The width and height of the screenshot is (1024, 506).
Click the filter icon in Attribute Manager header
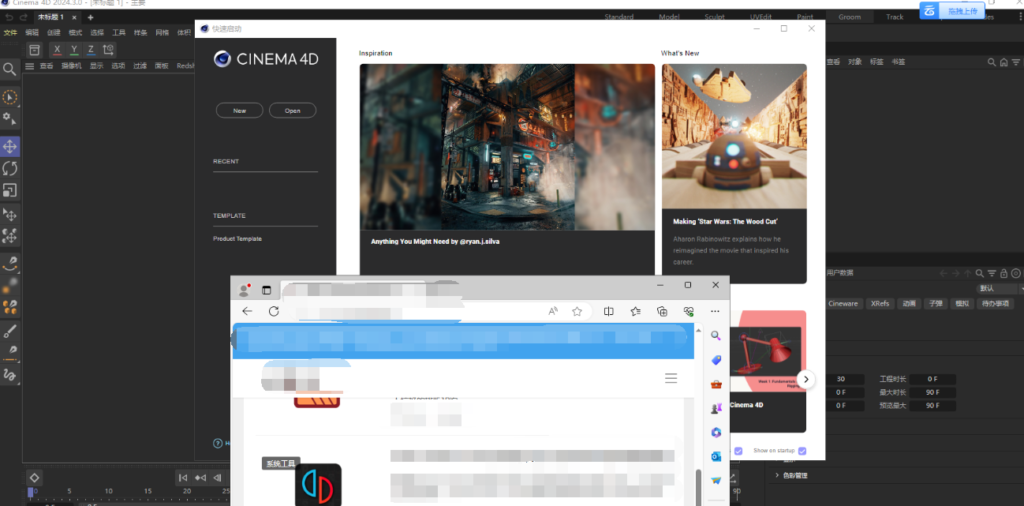point(992,274)
